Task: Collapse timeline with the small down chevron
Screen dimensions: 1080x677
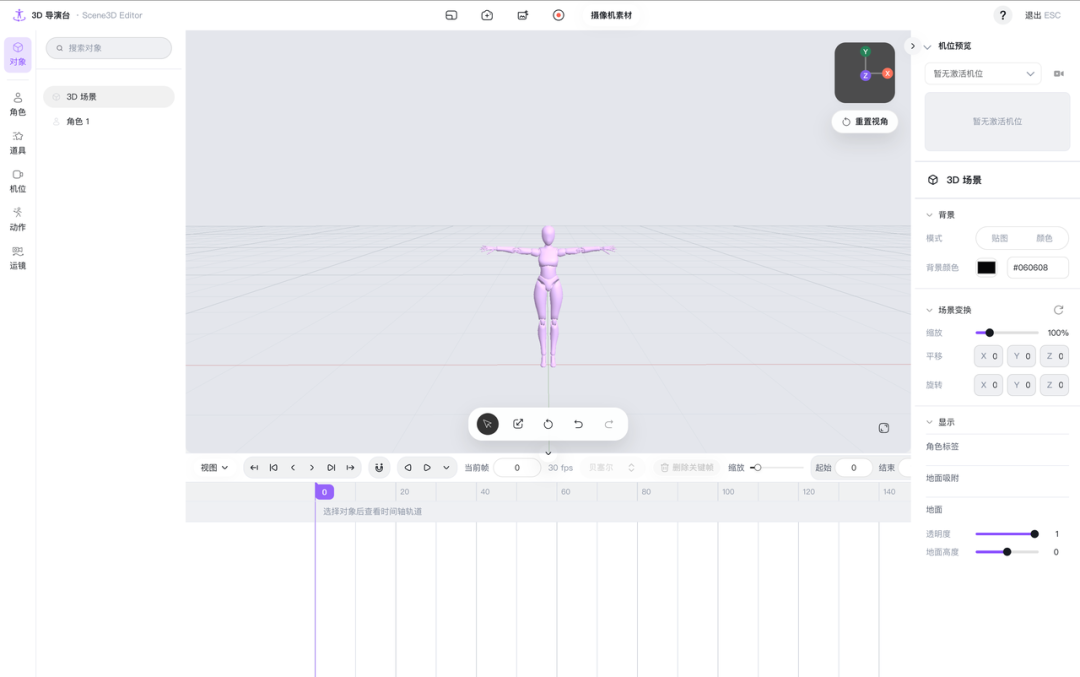Action: pos(548,453)
